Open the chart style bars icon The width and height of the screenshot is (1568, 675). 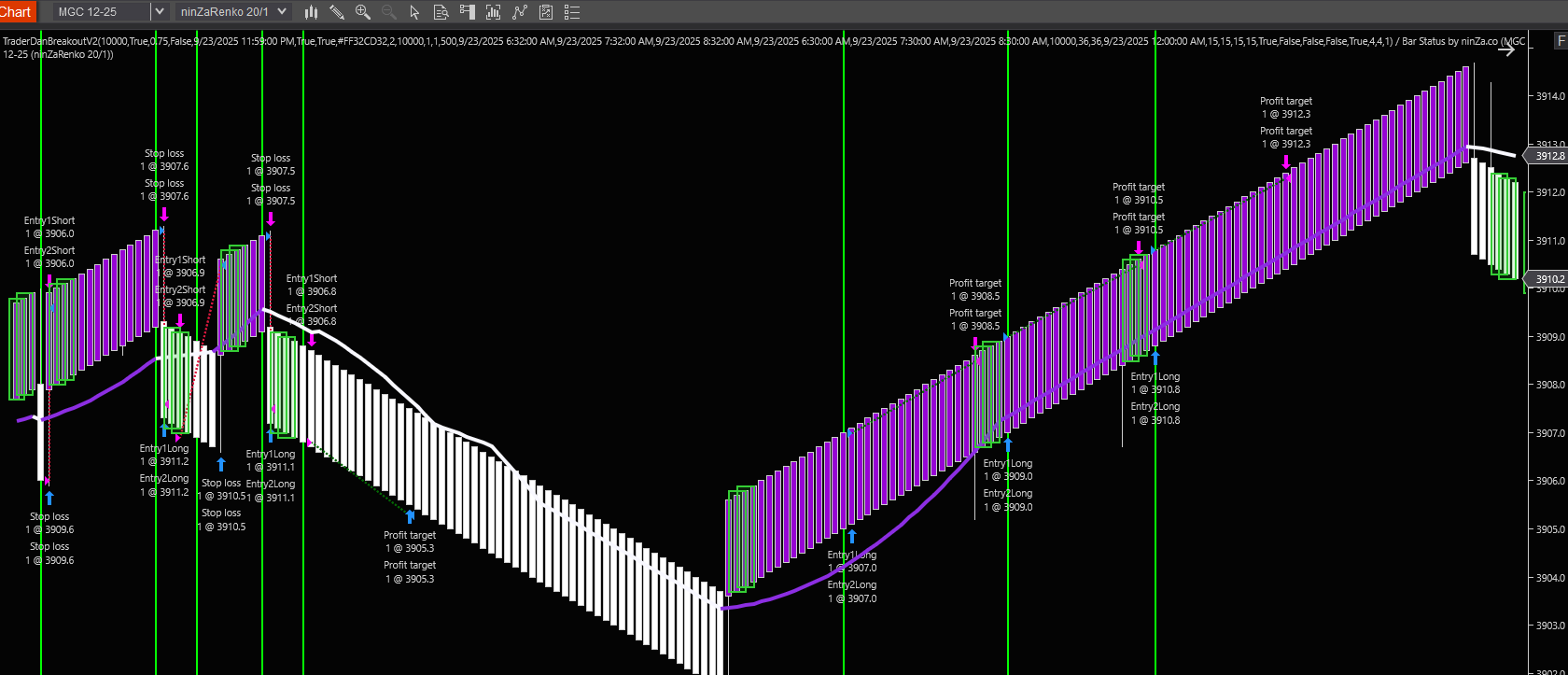pos(311,12)
